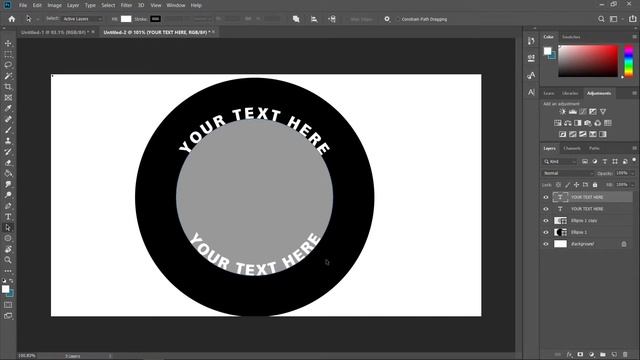This screenshot has height=360, width=640.
Task: Select the Lasso tool
Action: point(8,65)
